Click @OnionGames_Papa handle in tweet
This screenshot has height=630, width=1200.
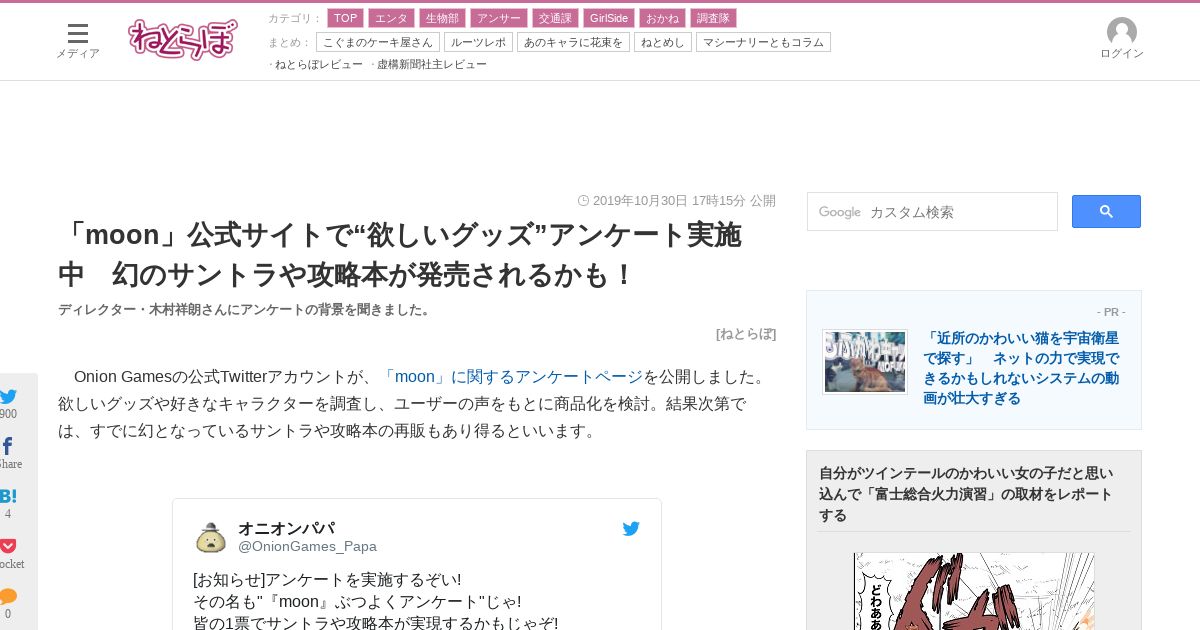(x=307, y=546)
